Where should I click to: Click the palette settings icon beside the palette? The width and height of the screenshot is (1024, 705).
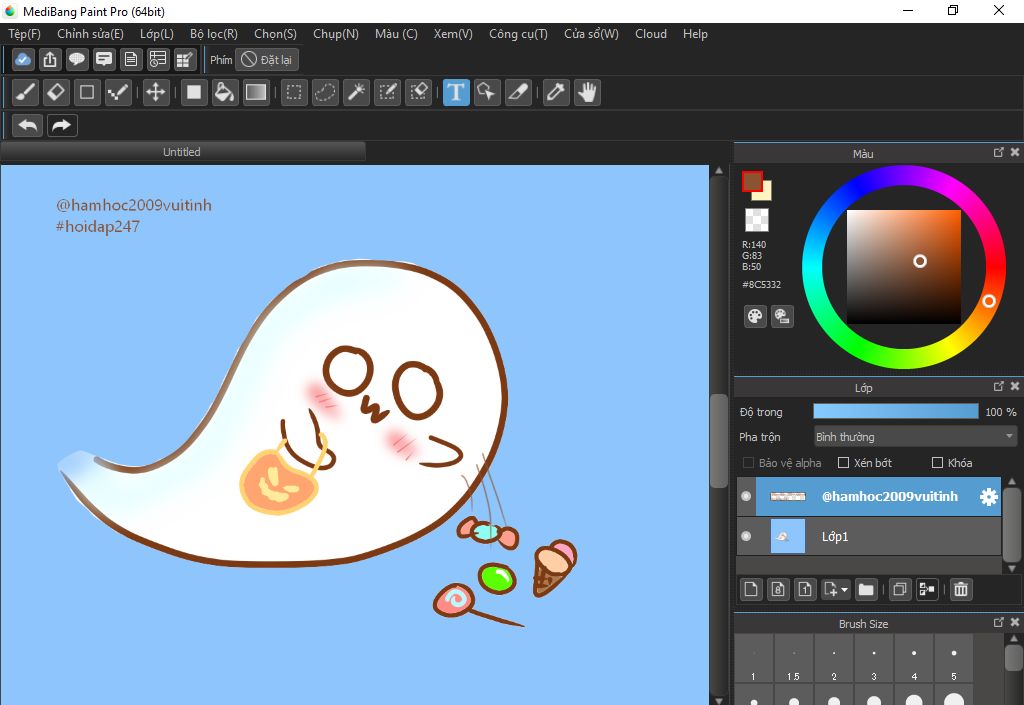point(782,317)
